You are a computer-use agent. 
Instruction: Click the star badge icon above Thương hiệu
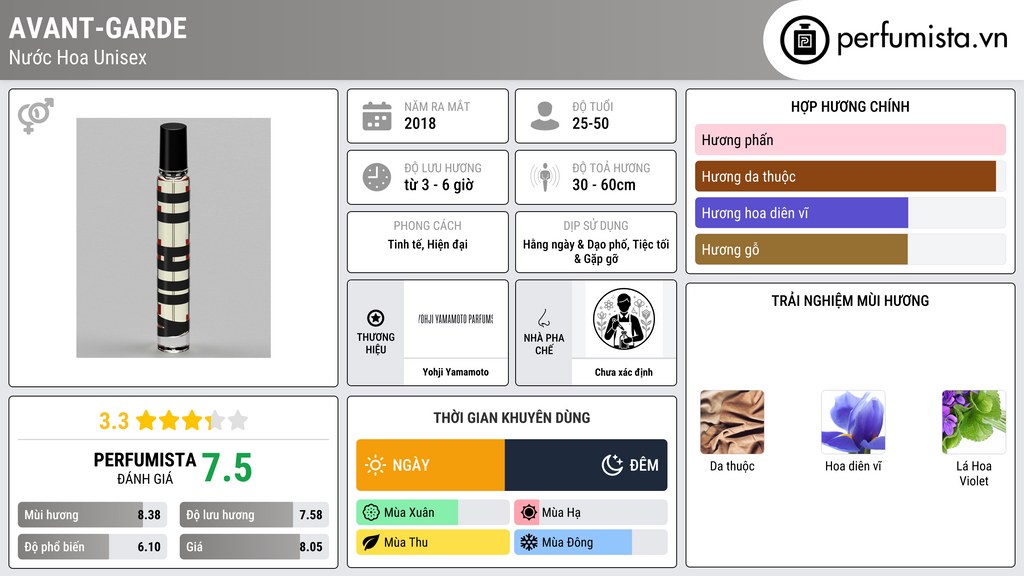click(x=376, y=318)
